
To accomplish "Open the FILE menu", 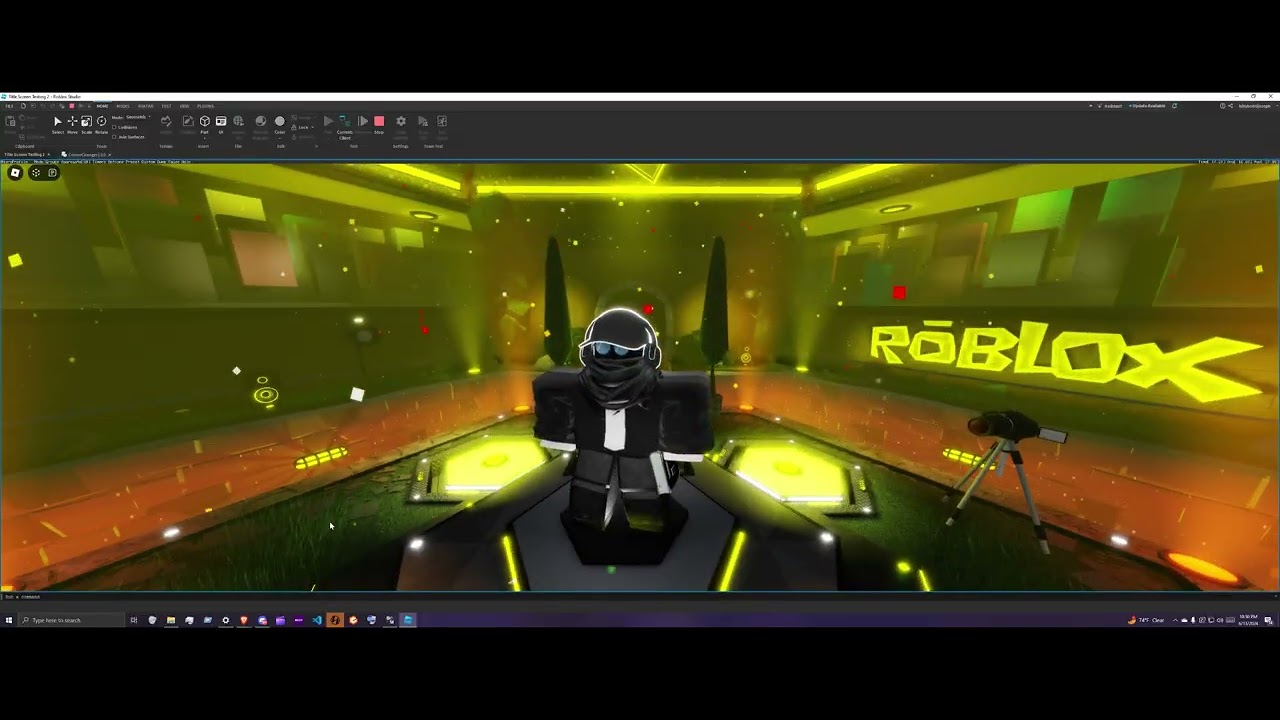I will 9,106.
